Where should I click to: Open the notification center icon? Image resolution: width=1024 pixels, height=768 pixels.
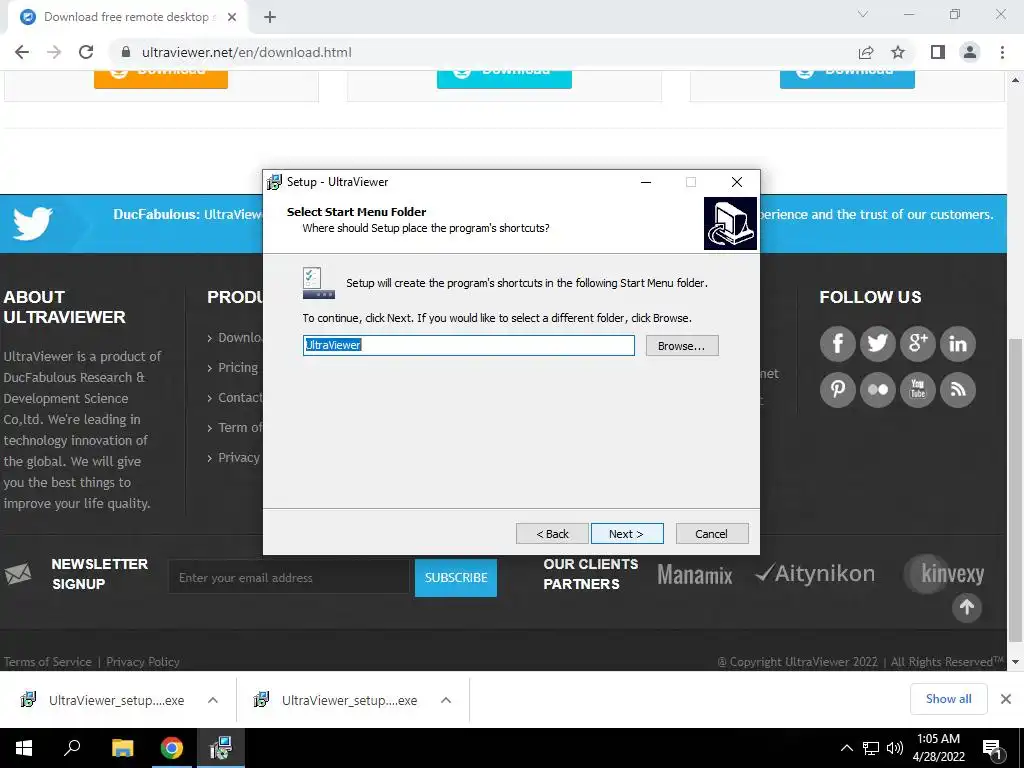point(993,750)
